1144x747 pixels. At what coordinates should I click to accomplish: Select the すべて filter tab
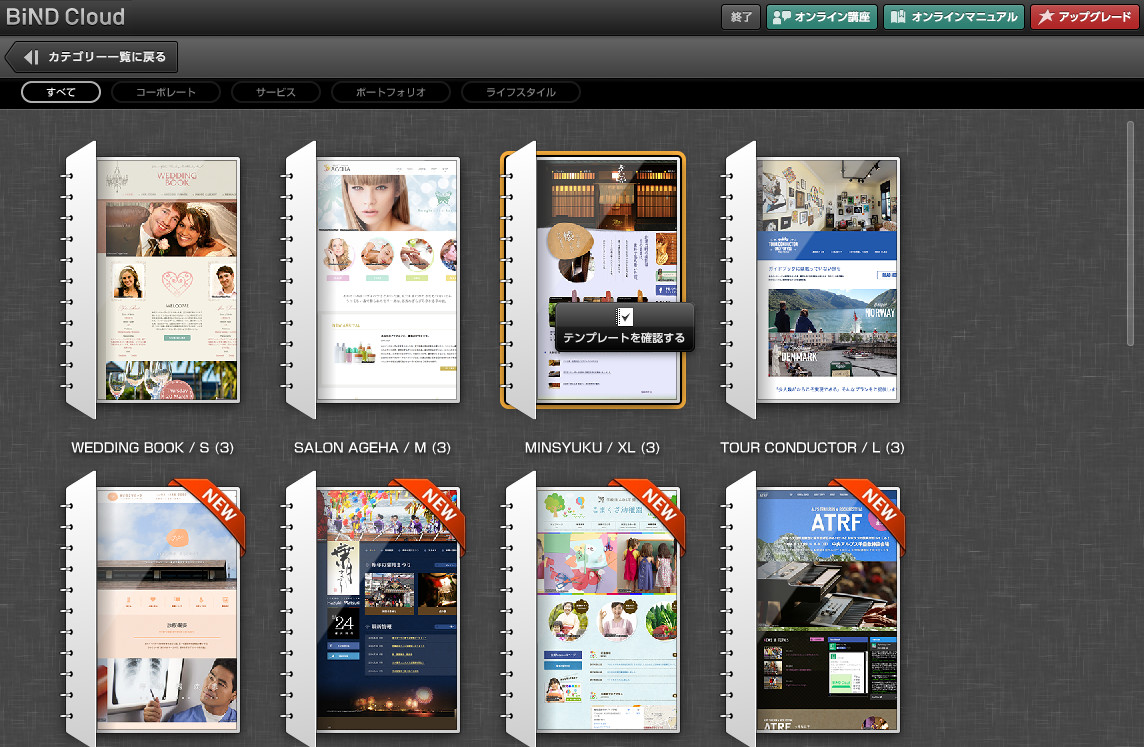point(61,92)
